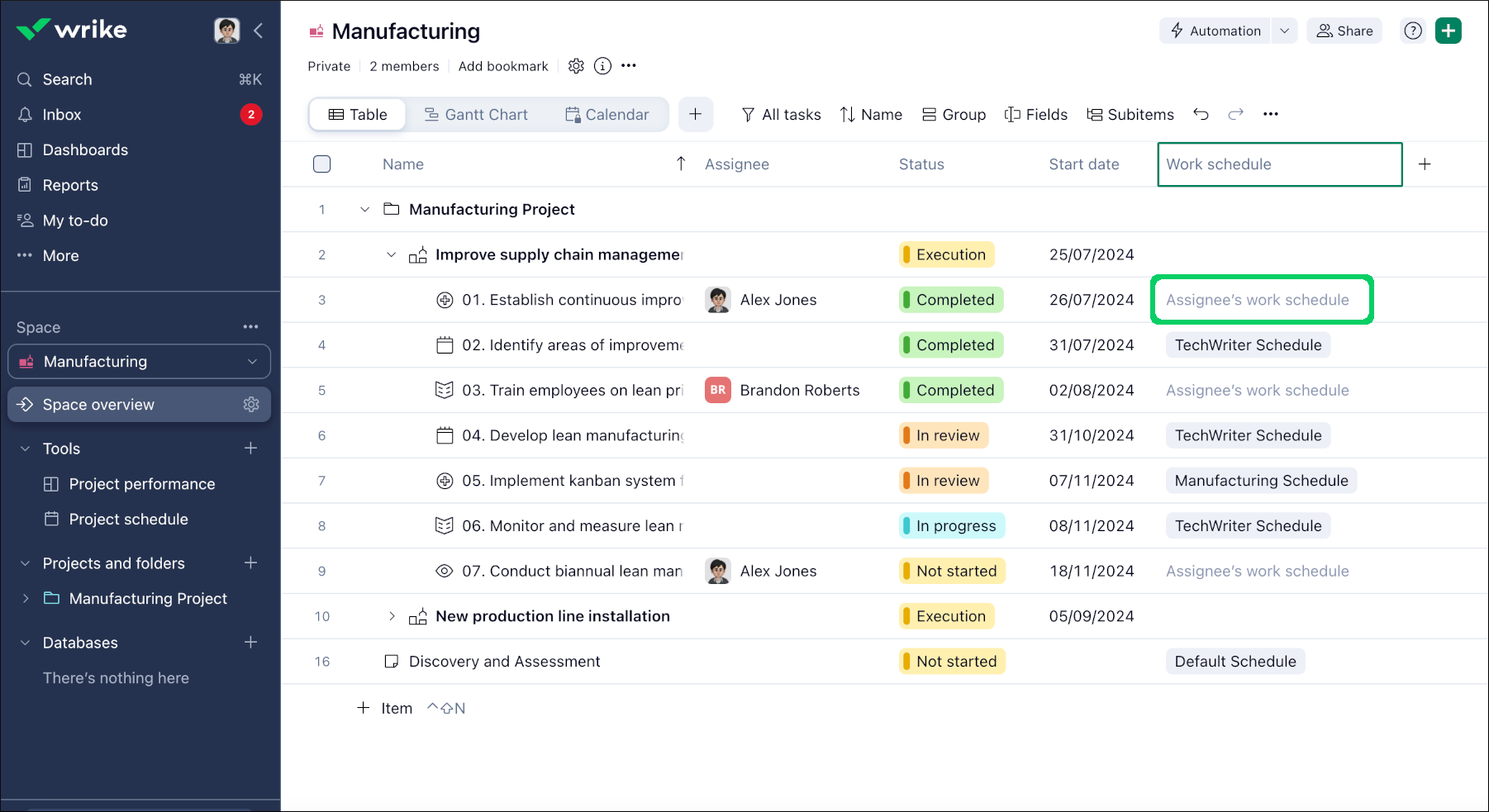Open Reports in the sidebar
Screen dimensions: 1489x812
click(x=70, y=184)
